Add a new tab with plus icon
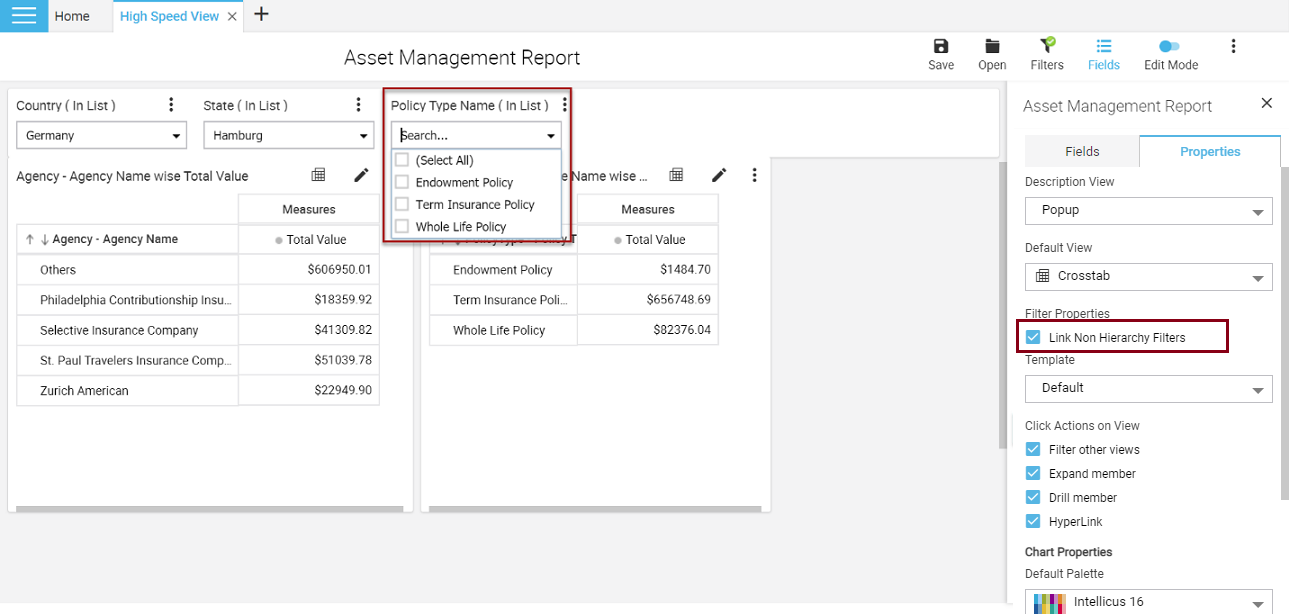1289x614 pixels. 261,15
